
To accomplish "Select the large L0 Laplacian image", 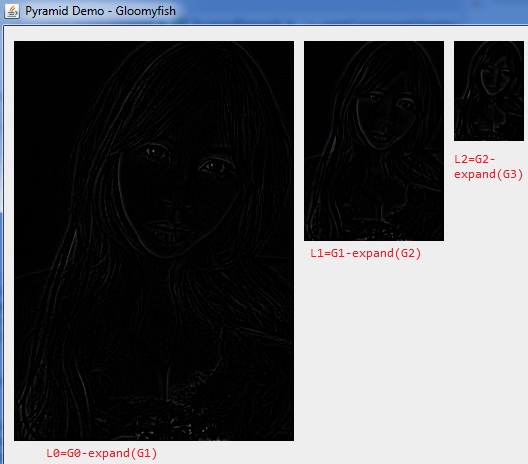I will tap(154, 241).
